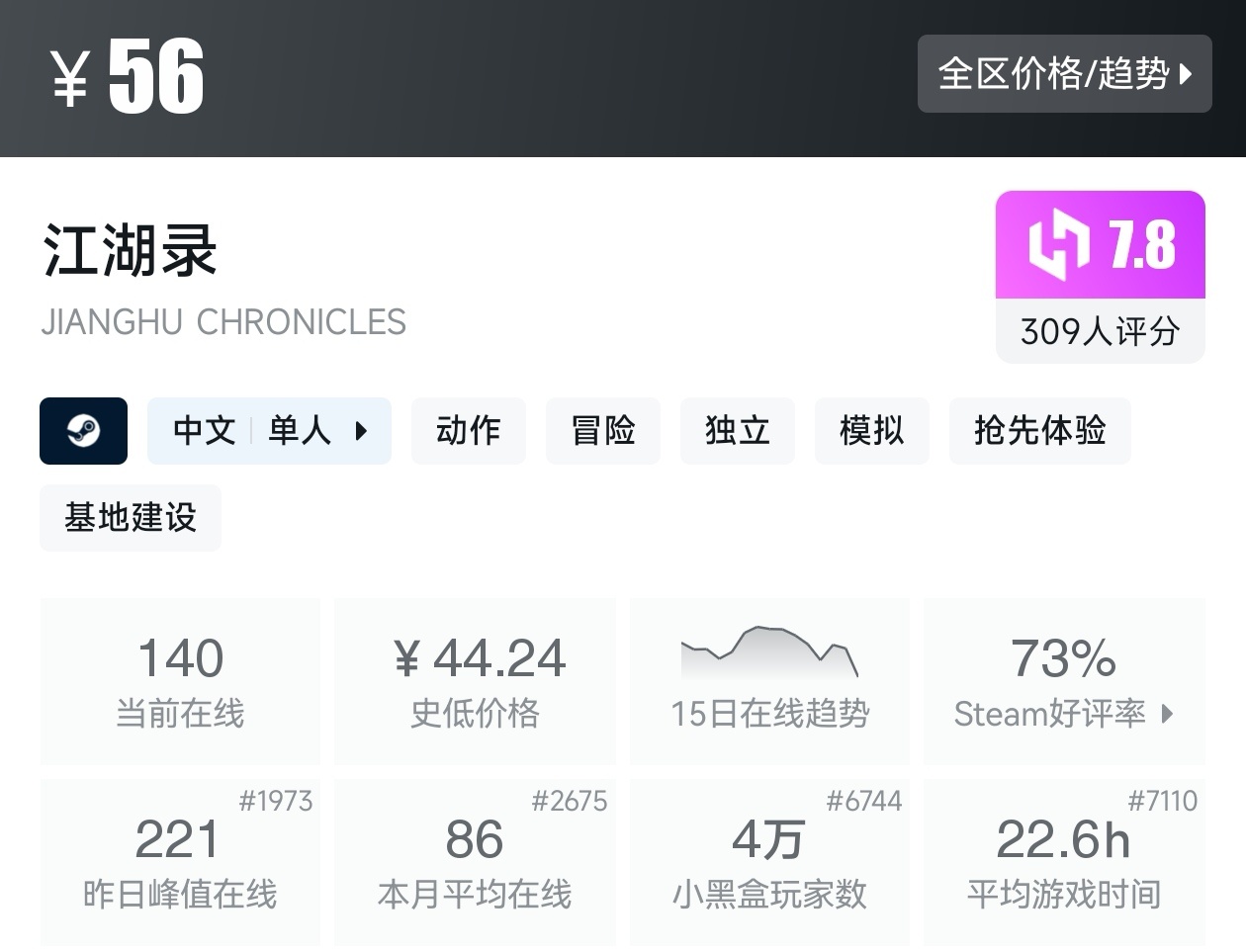View the 15日在线趋势 chart
Screen dimensions: 1246x952
coord(769,681)
